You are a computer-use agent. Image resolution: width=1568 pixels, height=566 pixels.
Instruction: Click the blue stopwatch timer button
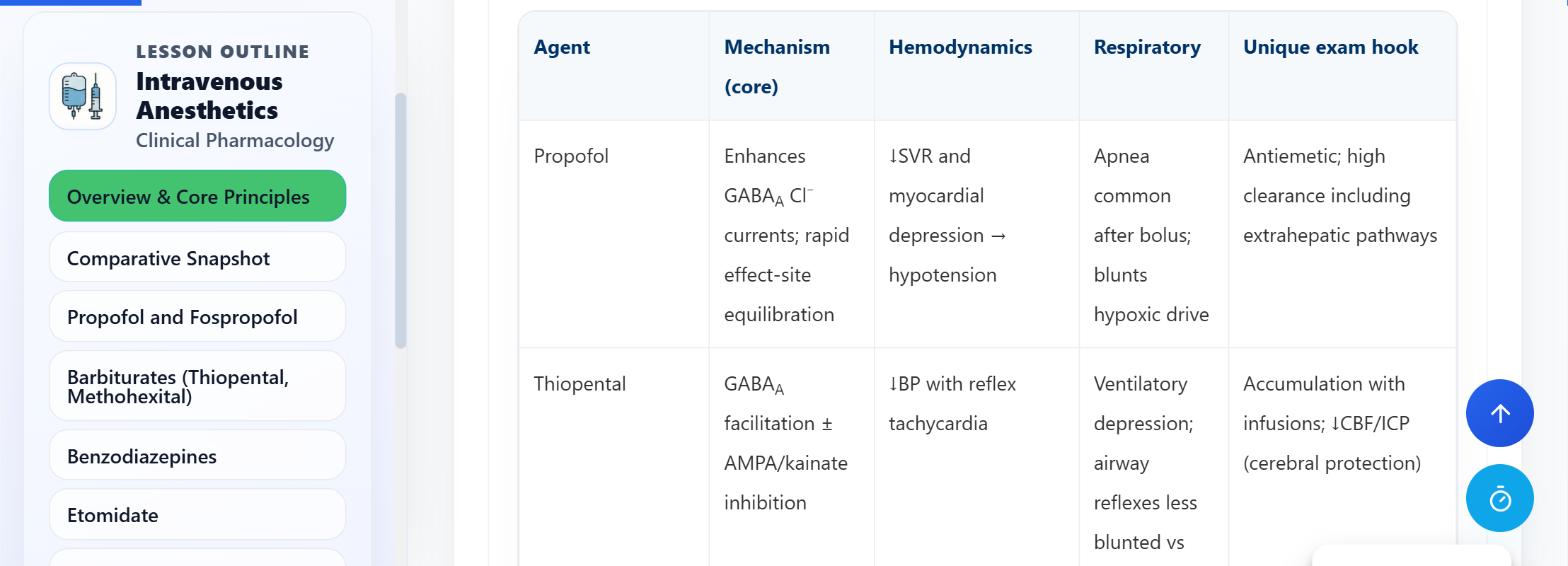[x=1499, y=498]
